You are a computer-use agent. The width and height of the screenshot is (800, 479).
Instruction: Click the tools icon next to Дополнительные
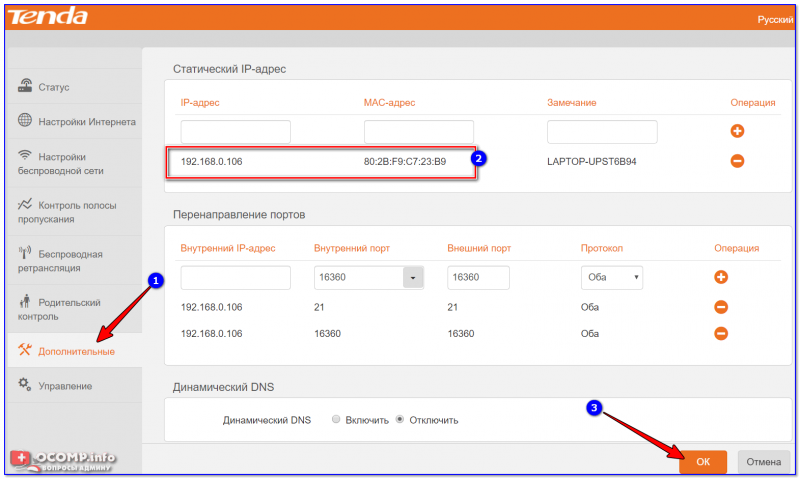[24, 350]
